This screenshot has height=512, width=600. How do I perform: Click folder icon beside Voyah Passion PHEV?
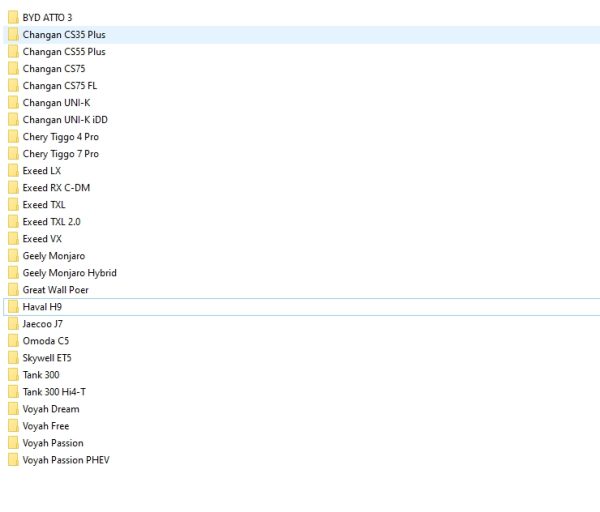coord(13,460)
